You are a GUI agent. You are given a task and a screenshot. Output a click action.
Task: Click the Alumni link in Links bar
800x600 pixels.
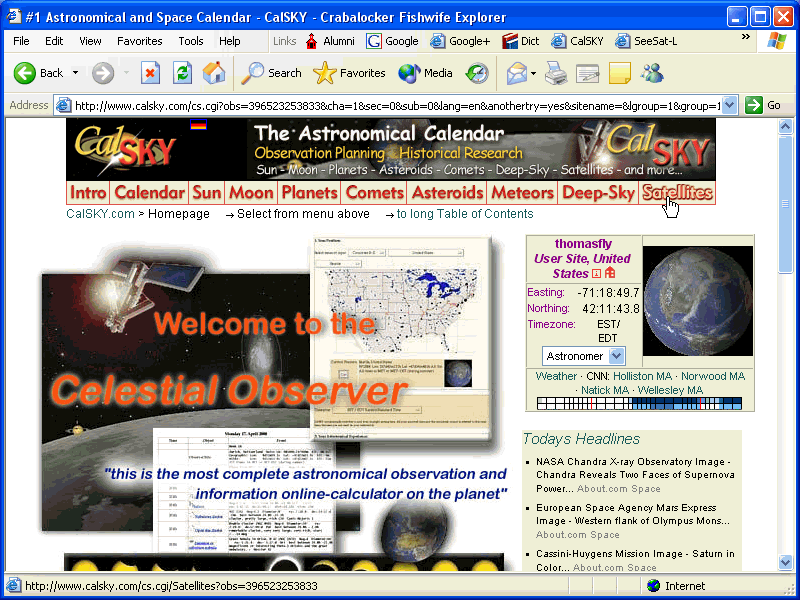click(330, 41)
